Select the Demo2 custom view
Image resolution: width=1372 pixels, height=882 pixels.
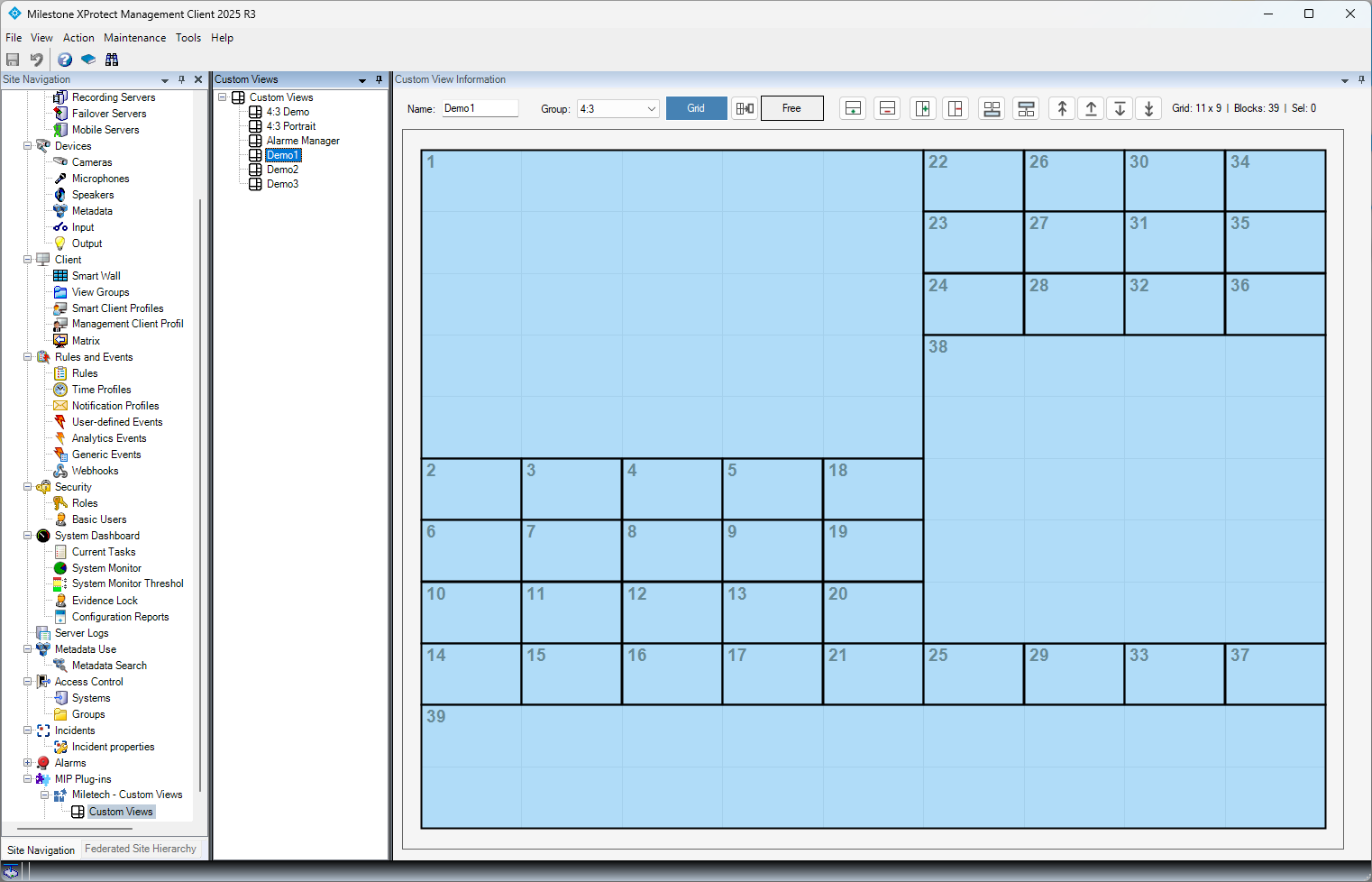pyautogui.click(x=282, y=170)
